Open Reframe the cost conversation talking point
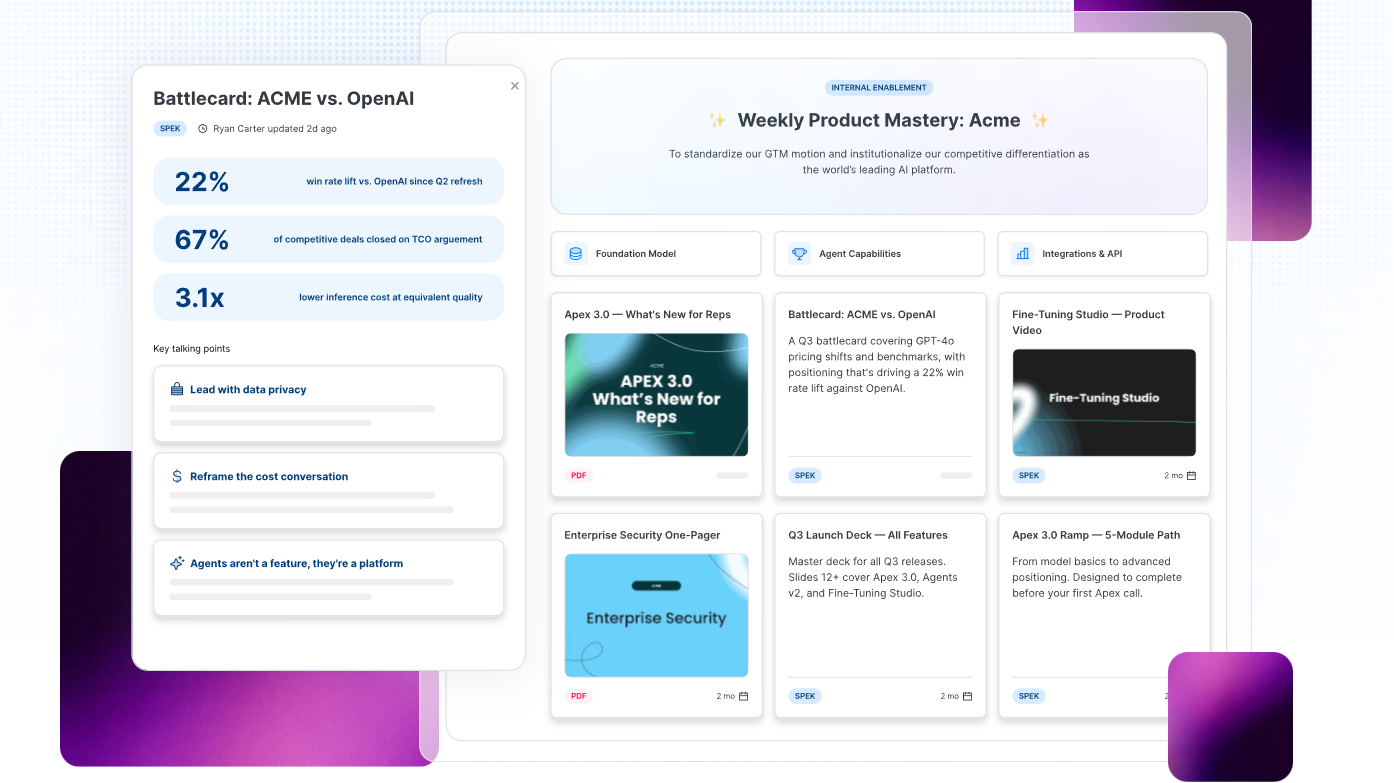This screenshot has height=783, width=1394. coord(328,491)
